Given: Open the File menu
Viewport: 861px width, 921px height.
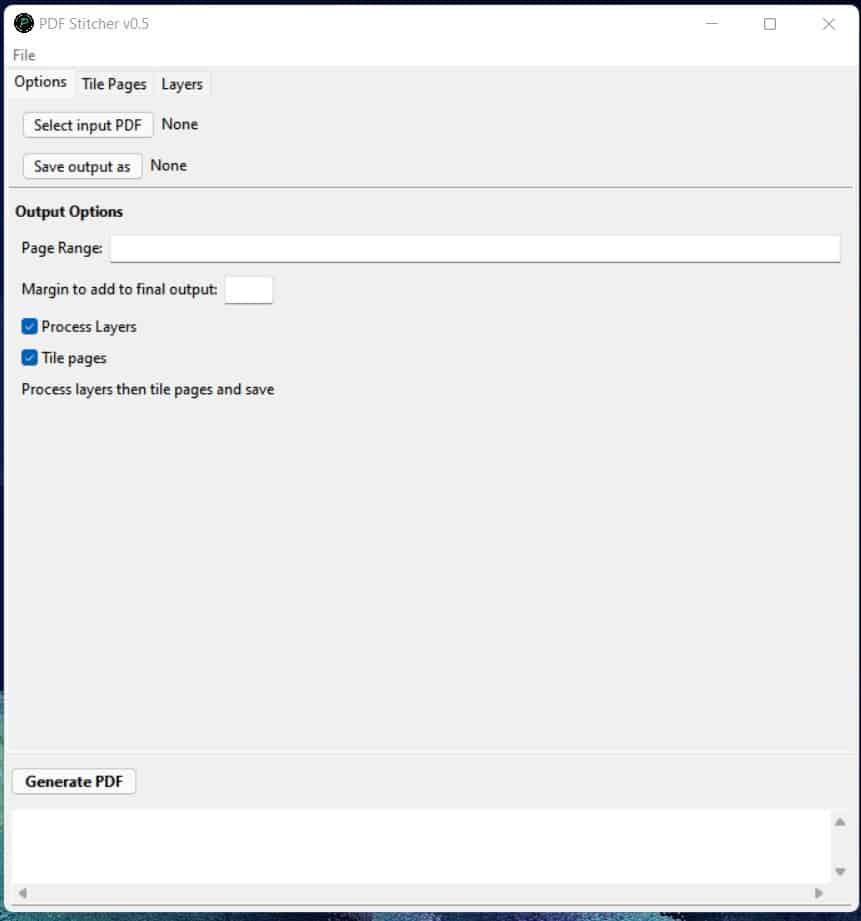Looking at the screenshot, I should (x=24, y=55).
